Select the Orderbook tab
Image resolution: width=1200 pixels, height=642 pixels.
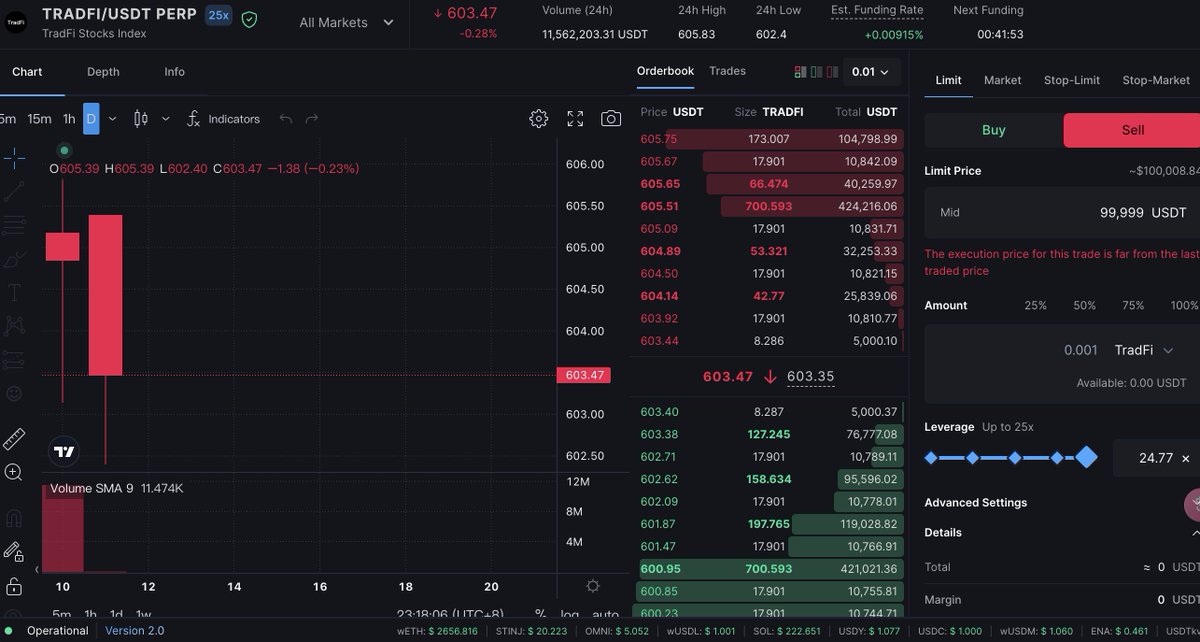click(x=665, y=71)
